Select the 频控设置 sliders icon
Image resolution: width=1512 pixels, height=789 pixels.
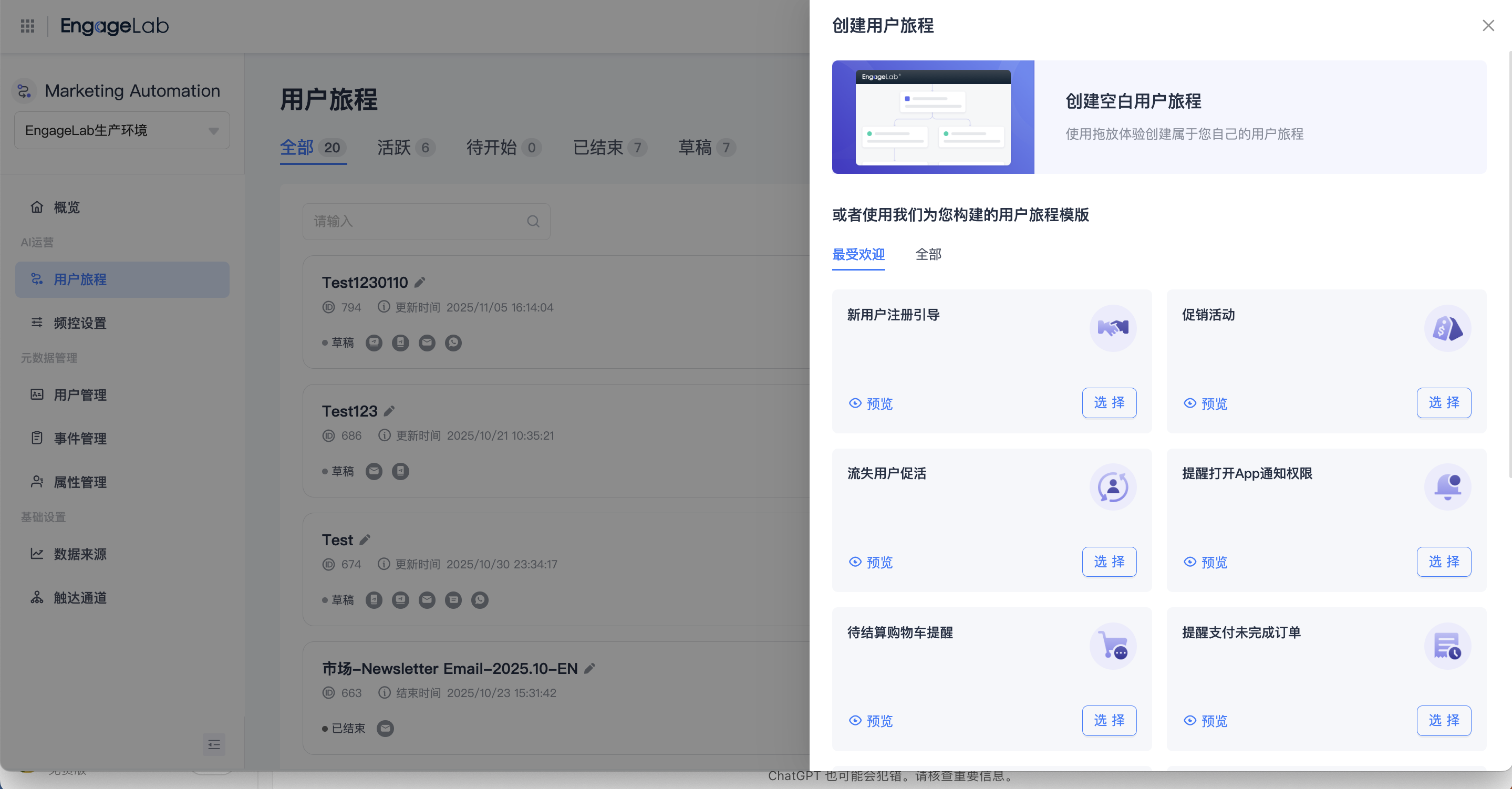(x=36, y=323)
